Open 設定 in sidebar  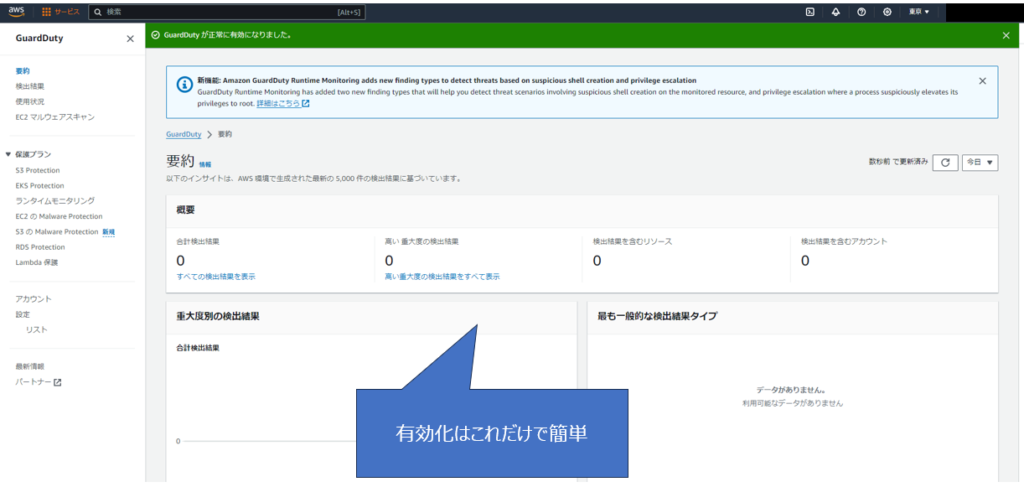22,315
